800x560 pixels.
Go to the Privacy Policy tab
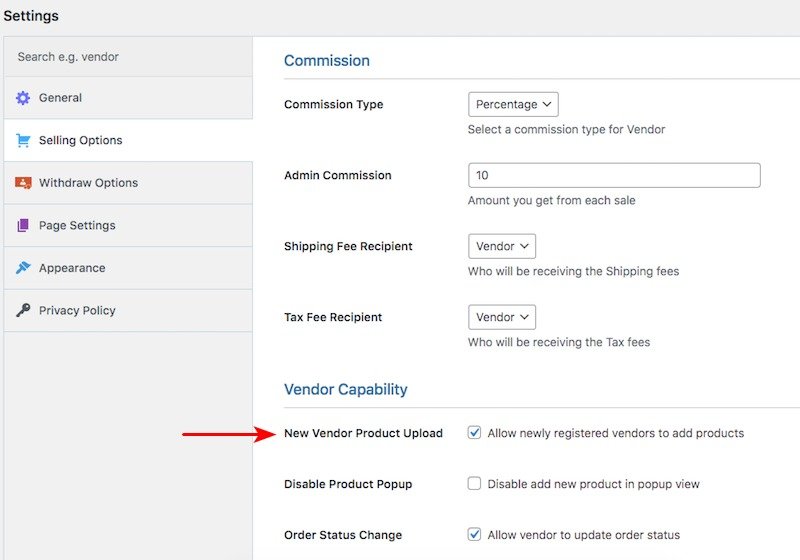[77, 311]
